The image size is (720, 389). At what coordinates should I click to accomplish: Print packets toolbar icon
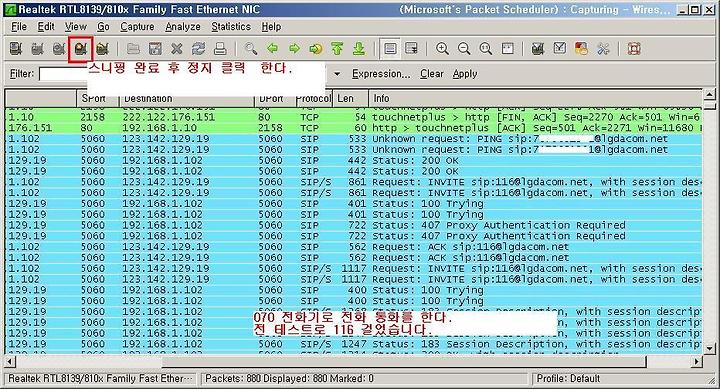click(220, 49)
